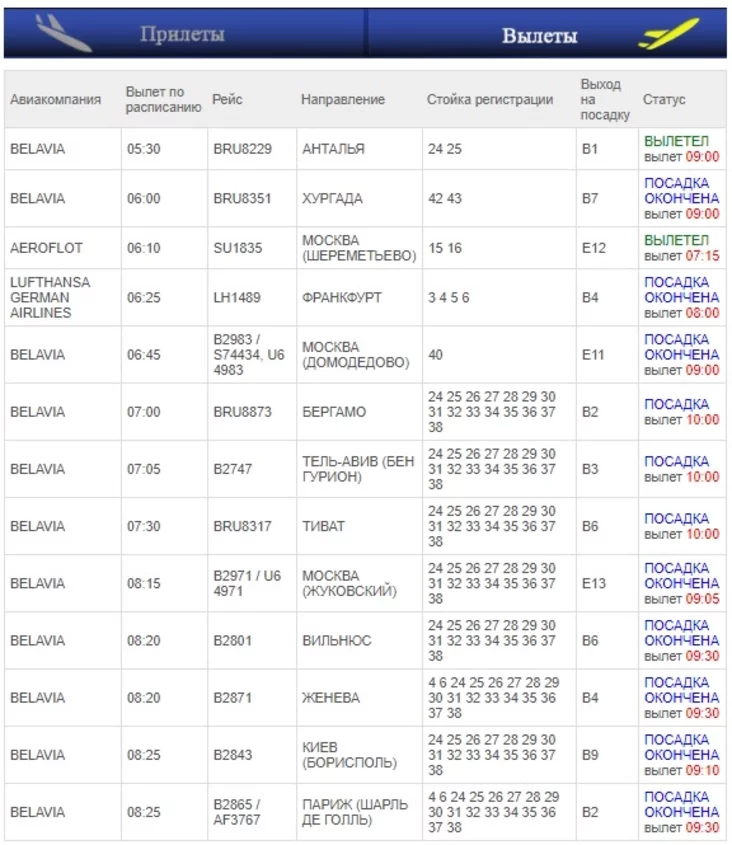Click scheduled time 06:25
This screenshot has height=845, width=732.
point(144,297)
